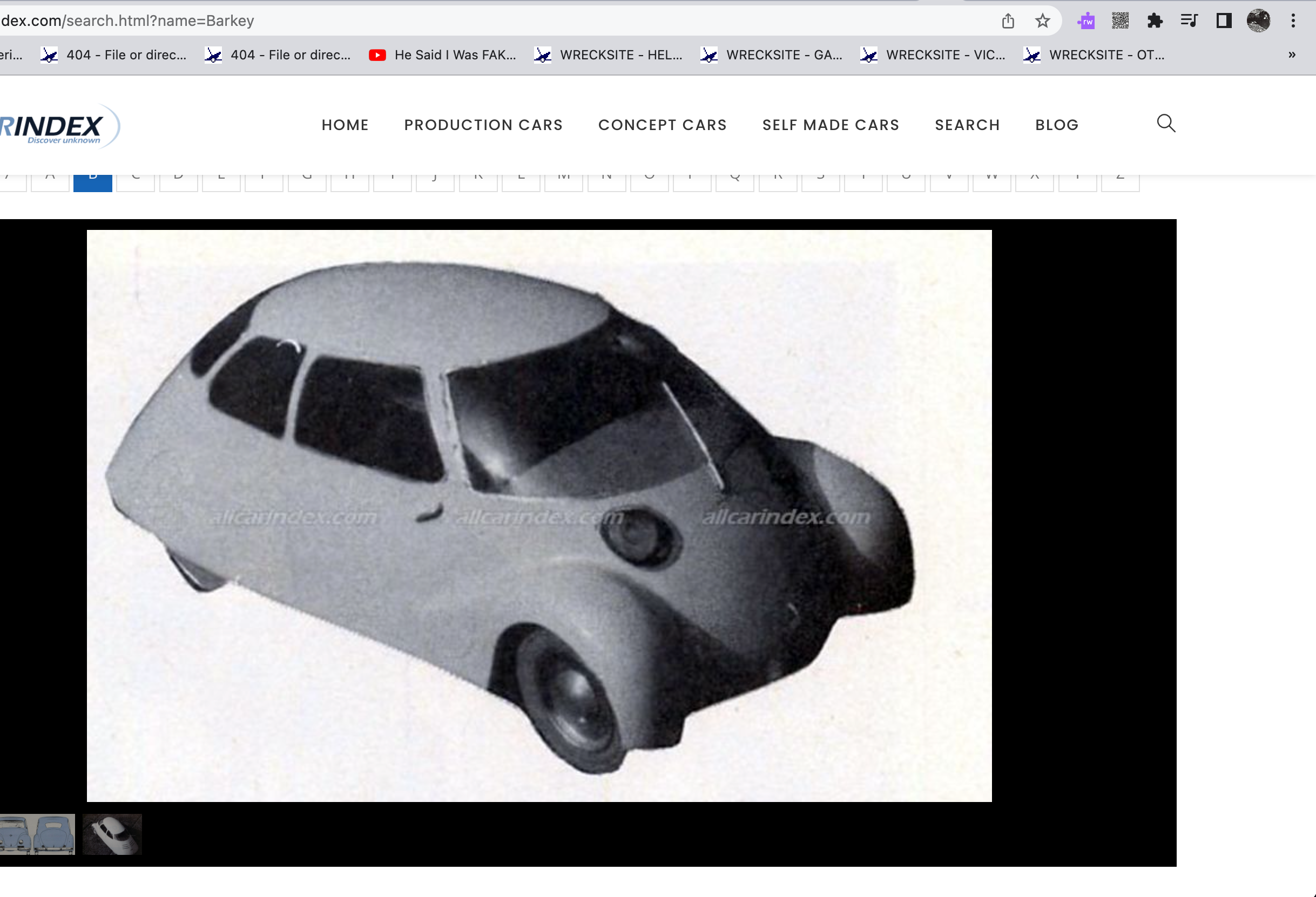Open the 'He Said I Was FAK...' YouTube bookmark
This screenshot has width=1316, height=897.
(442, 55)
